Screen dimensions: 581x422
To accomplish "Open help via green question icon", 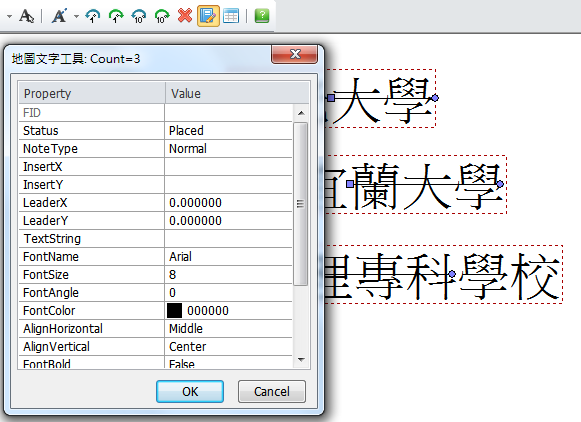I will point(262,16).
